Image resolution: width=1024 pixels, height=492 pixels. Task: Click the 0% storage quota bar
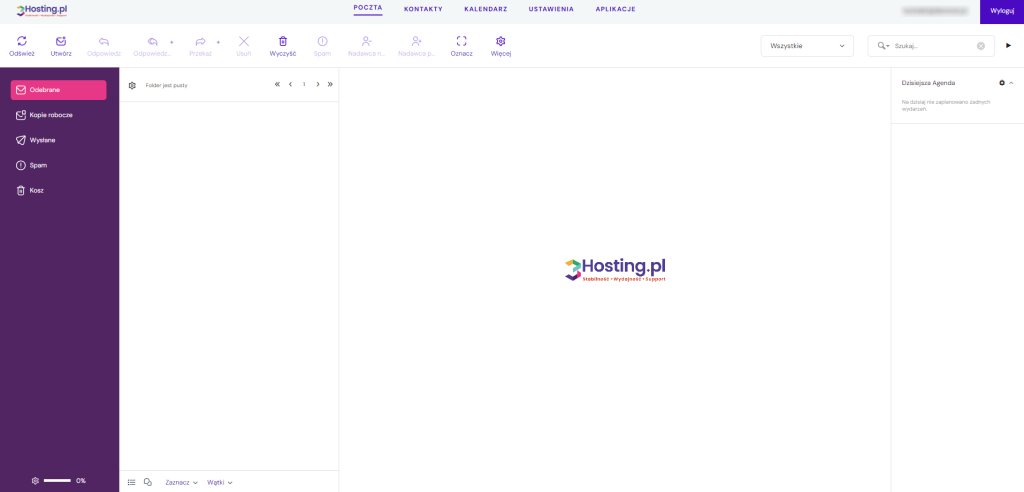coord(57,481)
